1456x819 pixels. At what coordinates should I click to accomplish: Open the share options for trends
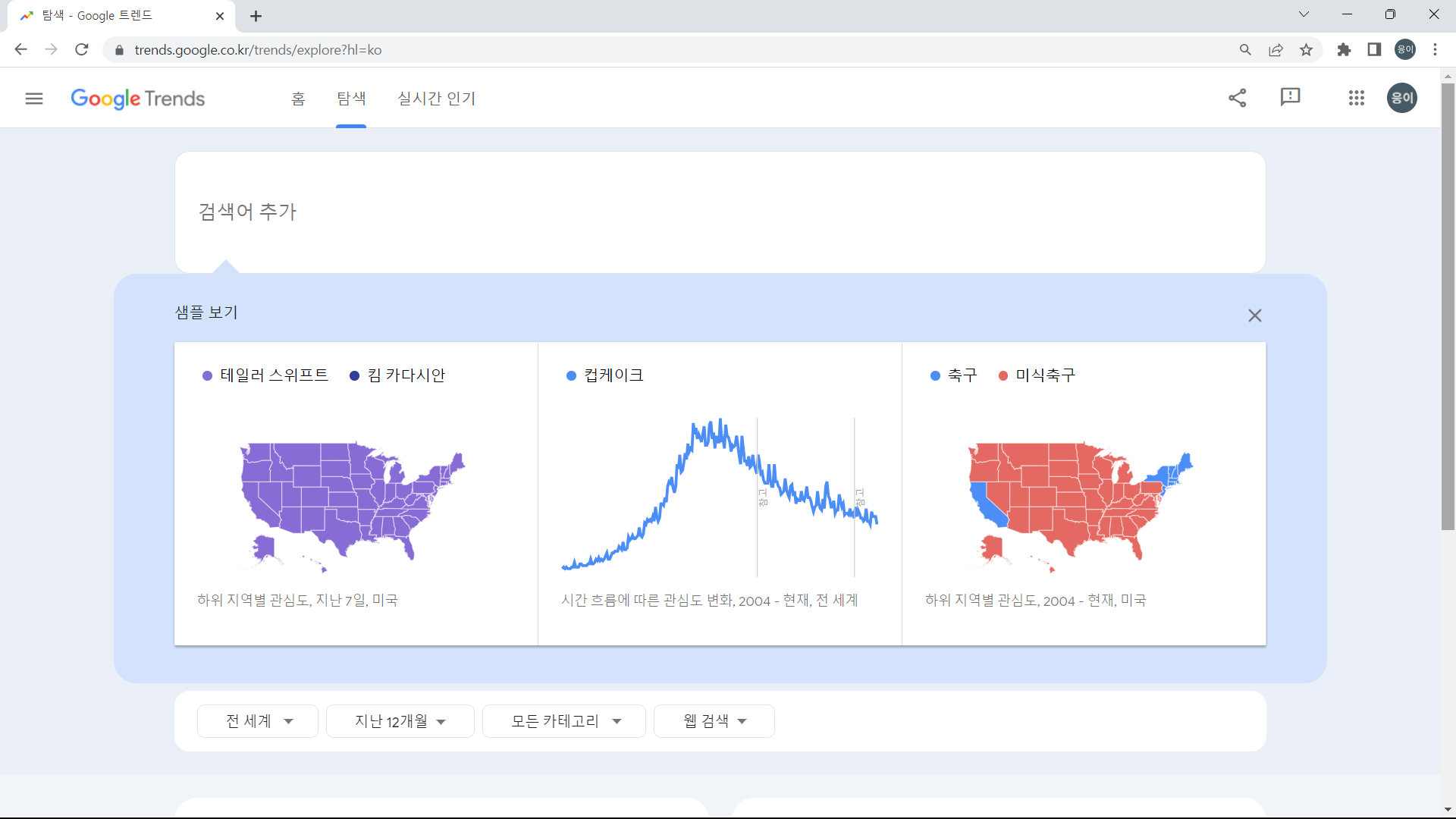pyautogui.click(x=1238, y=98)
